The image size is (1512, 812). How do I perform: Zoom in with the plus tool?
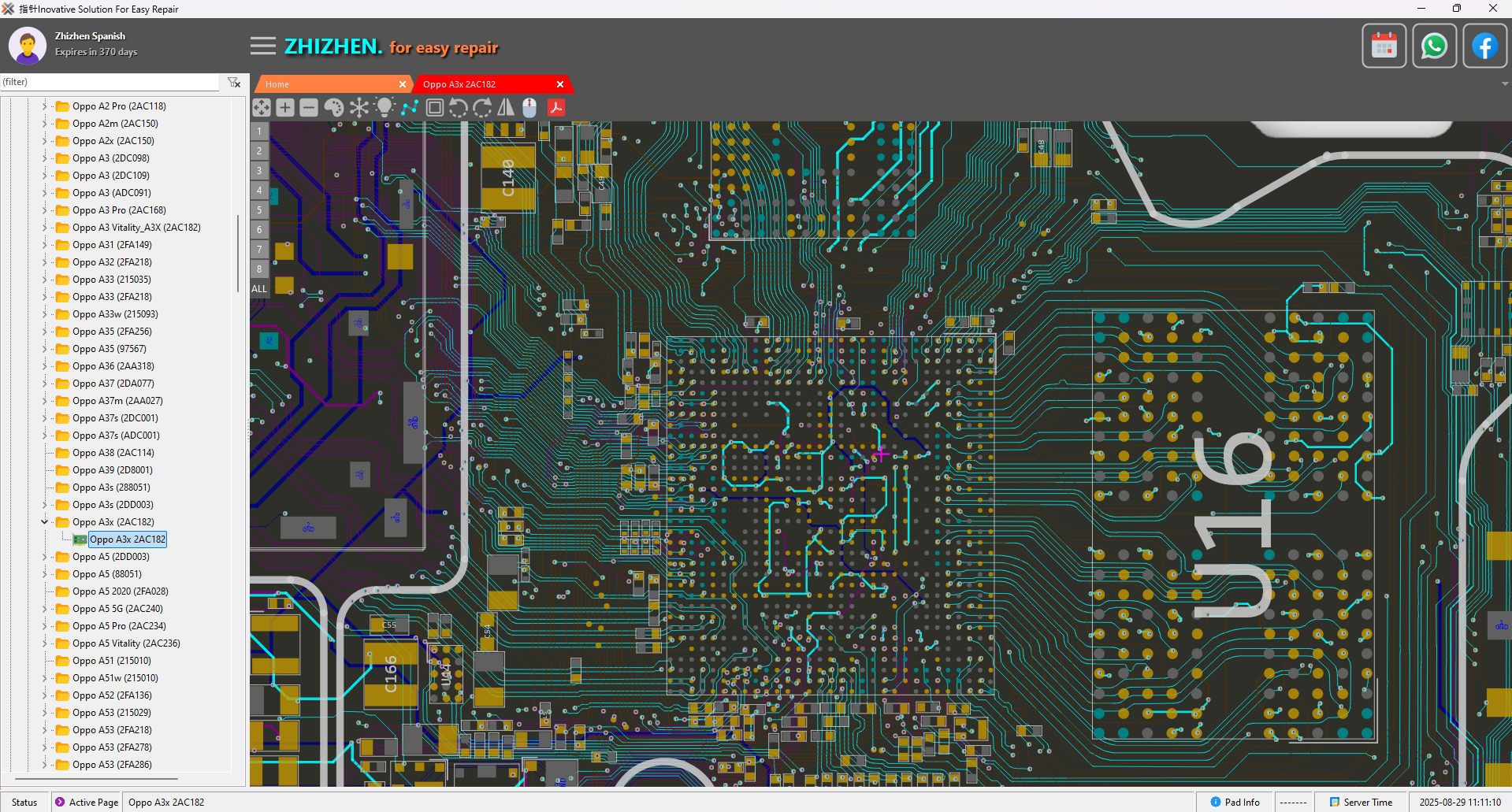pos(285,108)
